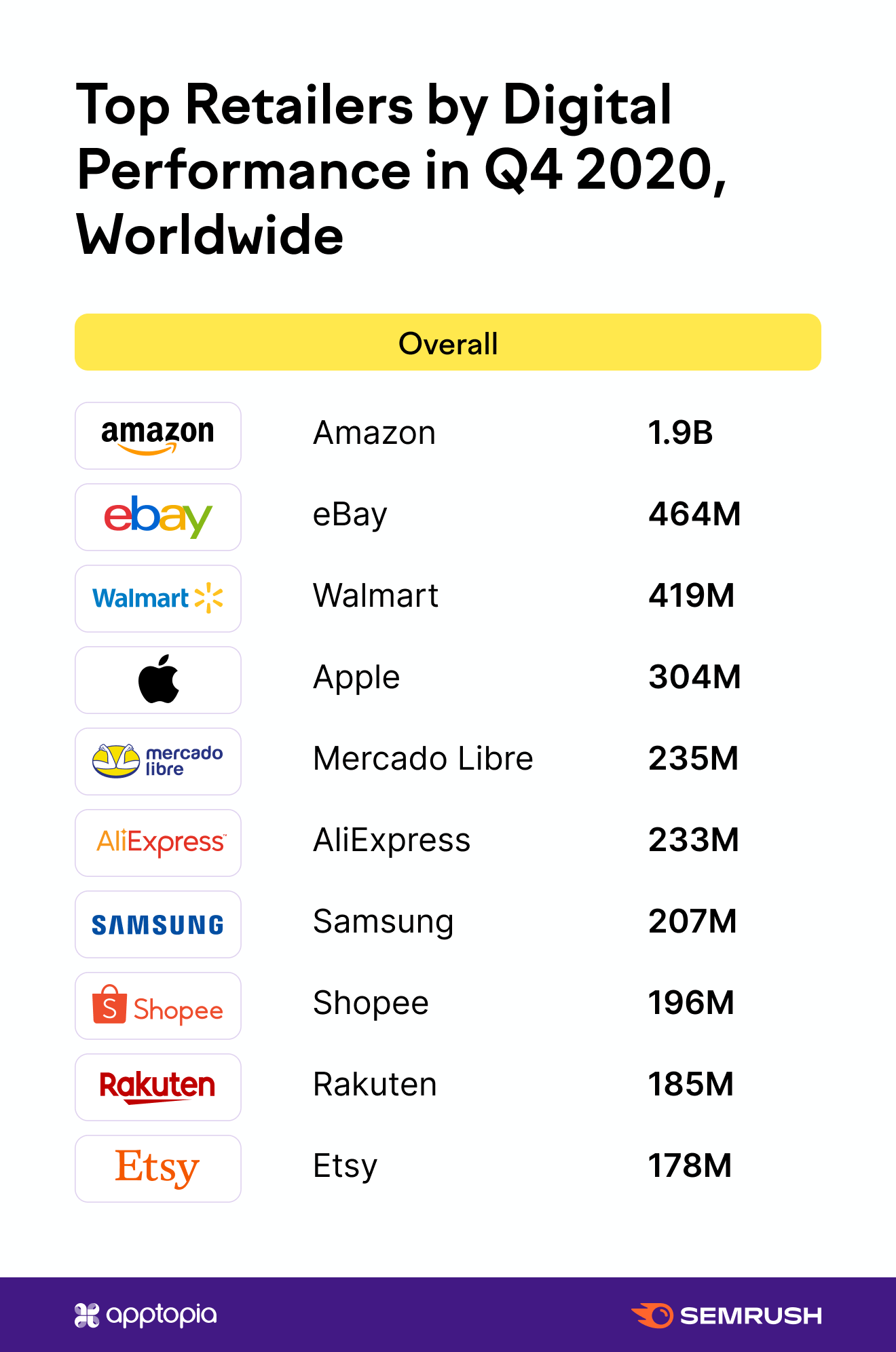This screenshot has height=1352, width=896.
Task: Click the Mercado Libre handshake logo
Action: pos(158,762)
